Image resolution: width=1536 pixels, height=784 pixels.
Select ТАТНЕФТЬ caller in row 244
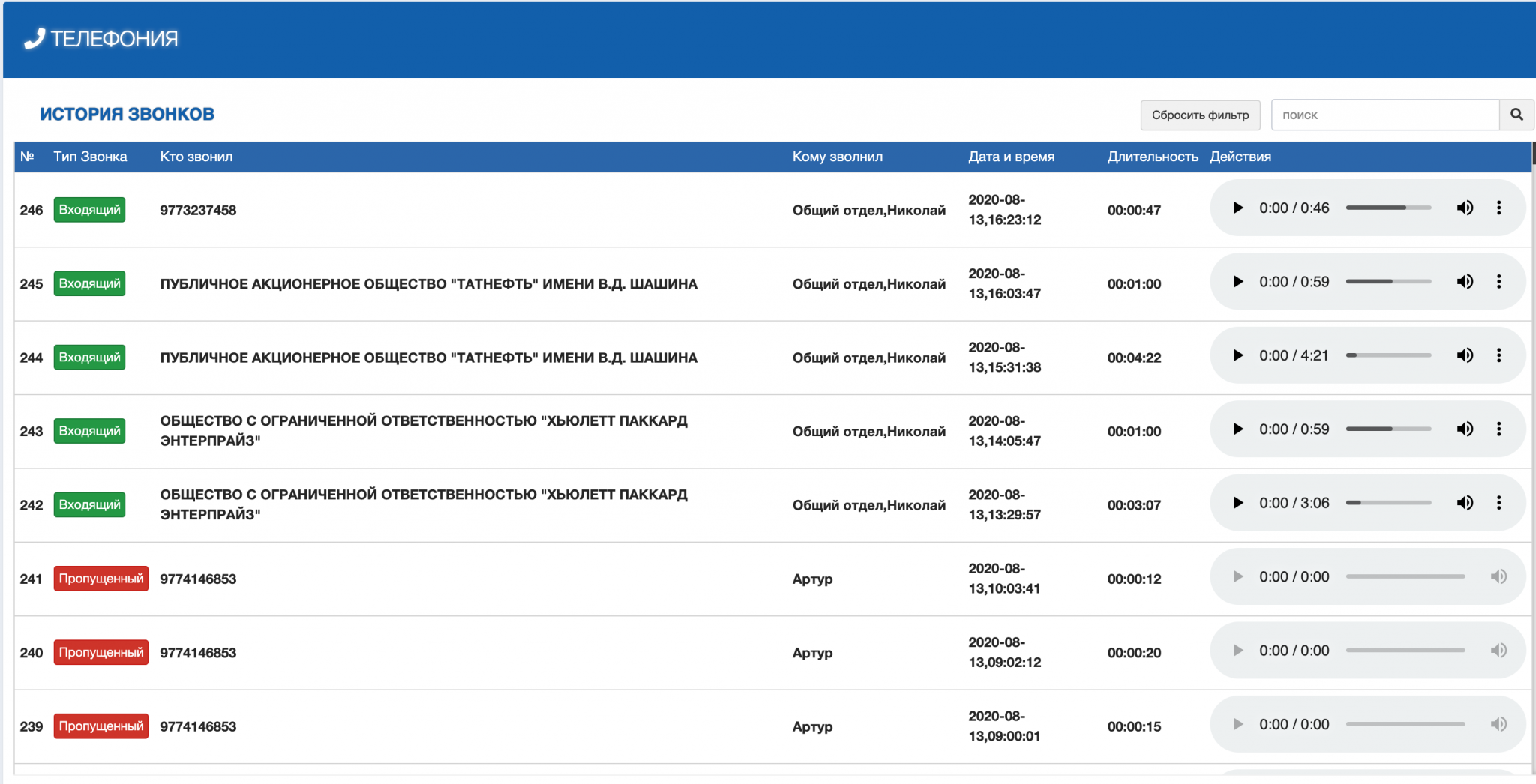428,358
